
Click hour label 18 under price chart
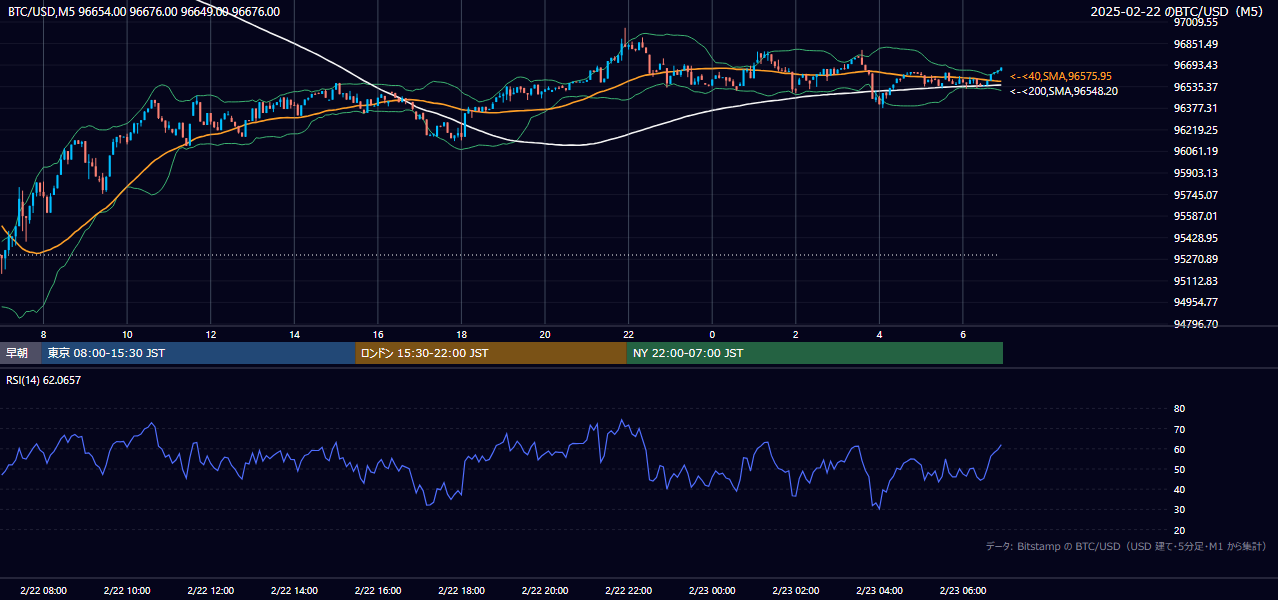[x=461, y=334]
